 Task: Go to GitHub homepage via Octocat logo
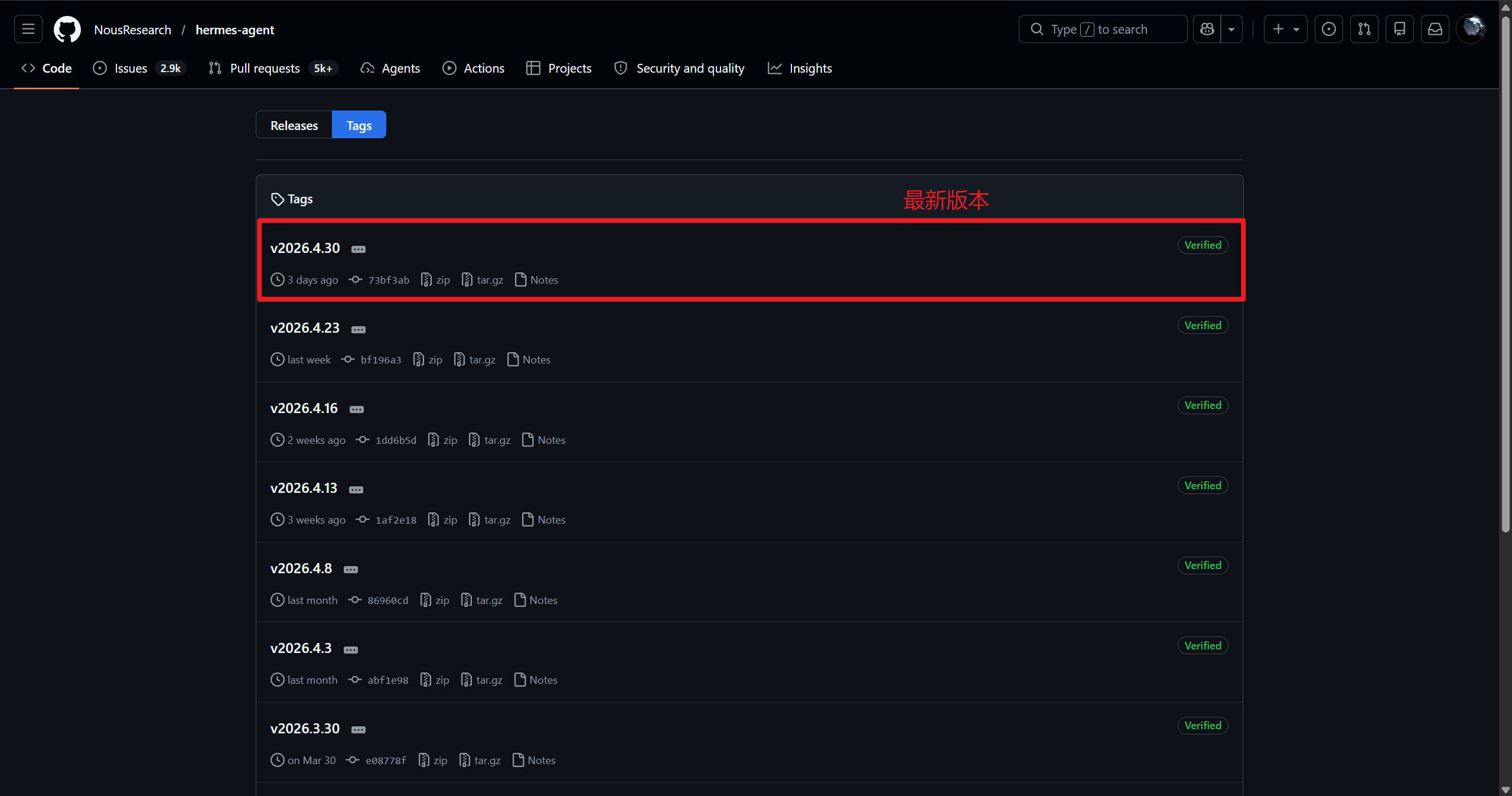point(67,29)
